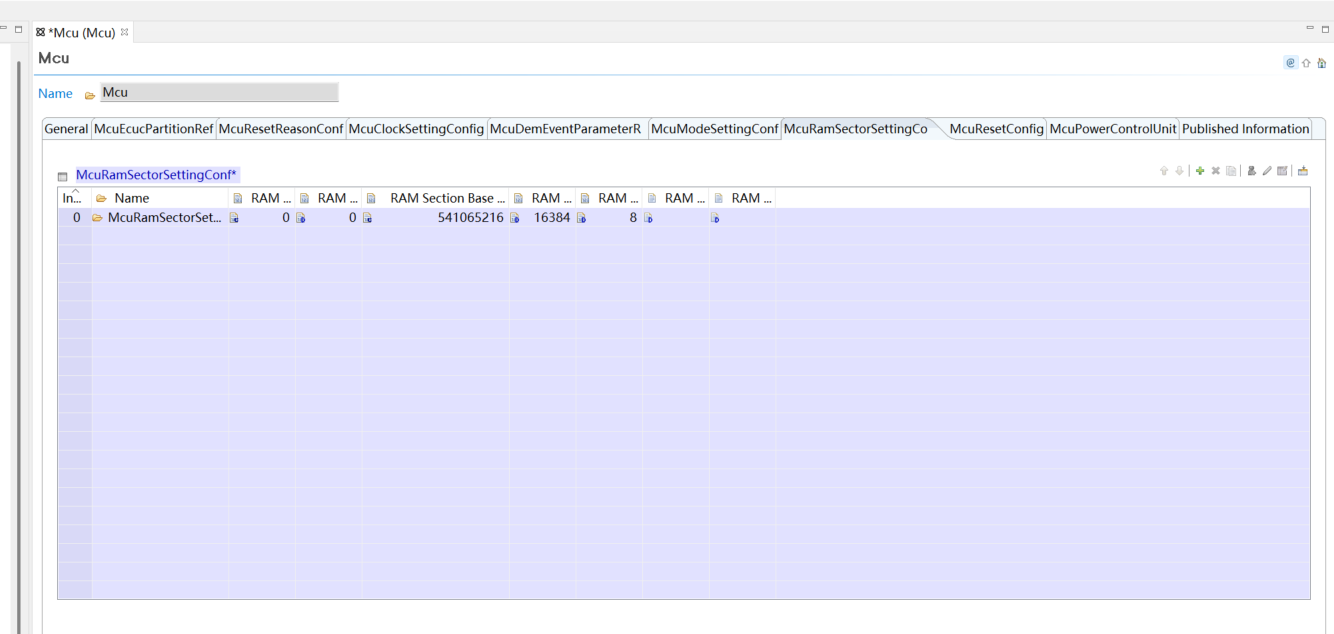
Task: Click the user edit icon in the toolbar
Action: point(1252,170)
